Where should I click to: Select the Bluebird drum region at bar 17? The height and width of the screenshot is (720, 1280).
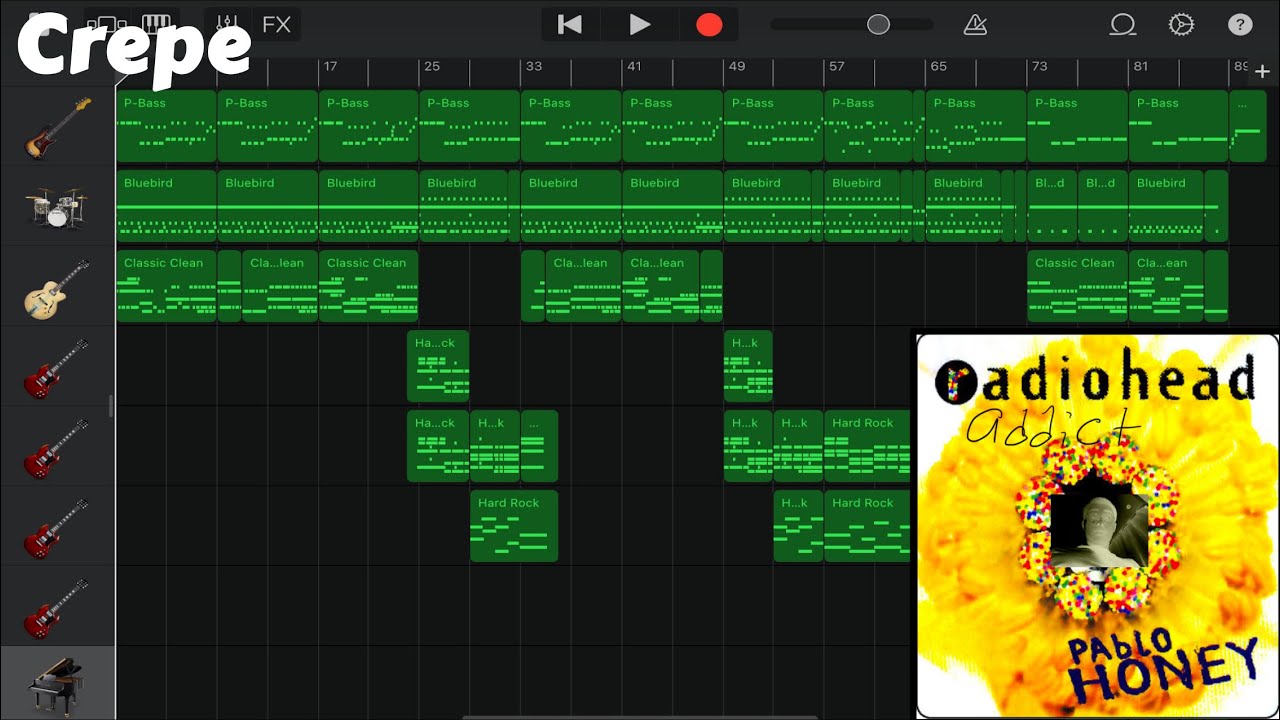369,206
